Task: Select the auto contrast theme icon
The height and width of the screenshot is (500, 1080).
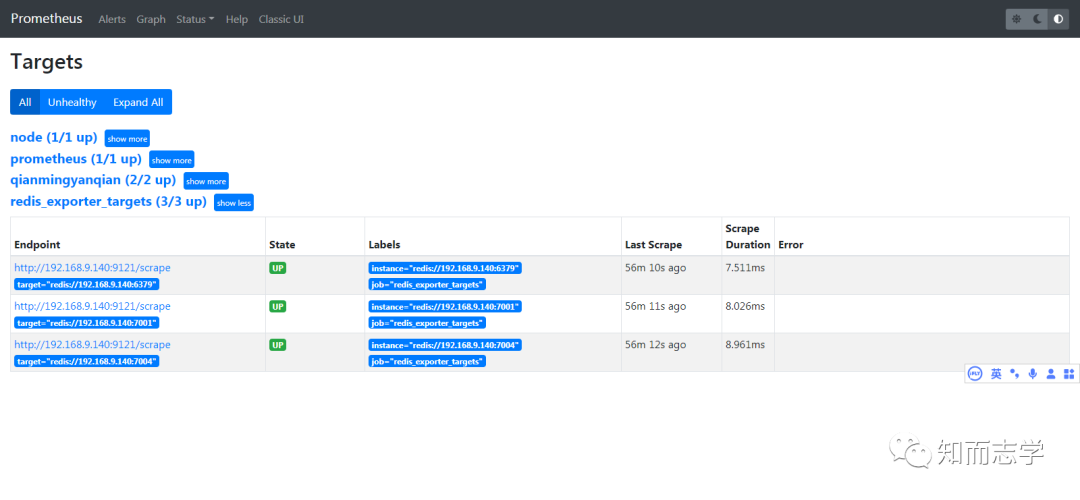Action: pyautogui.click(x=1059, y=19)
